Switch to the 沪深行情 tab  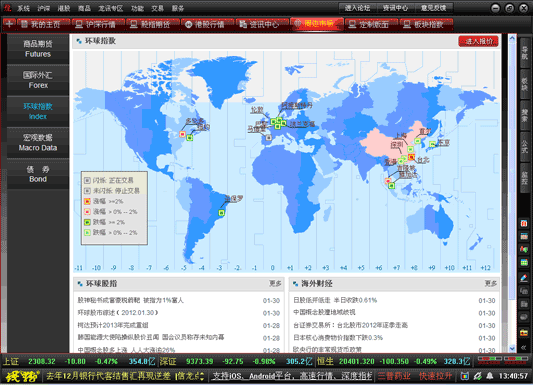97,24
